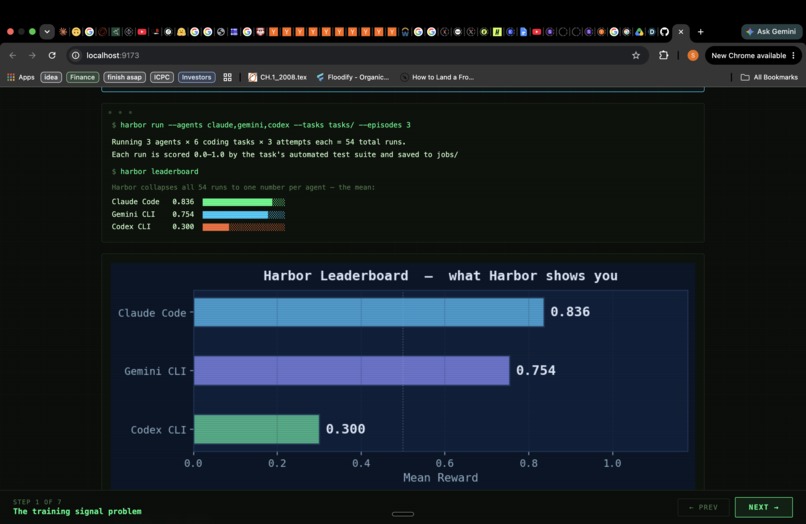Open a new tab with plus button

coord(700,32)
